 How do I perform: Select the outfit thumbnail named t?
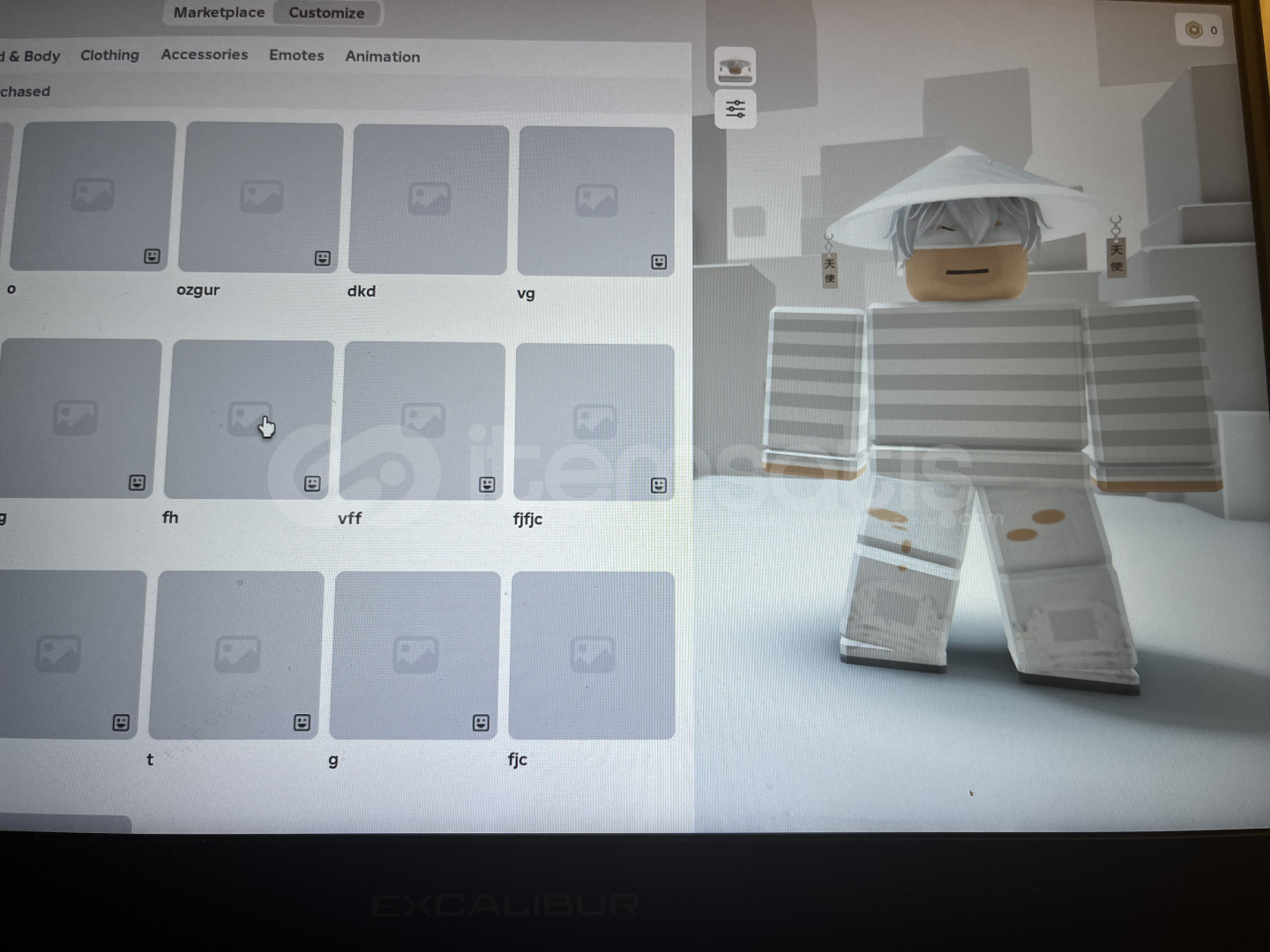236,655
